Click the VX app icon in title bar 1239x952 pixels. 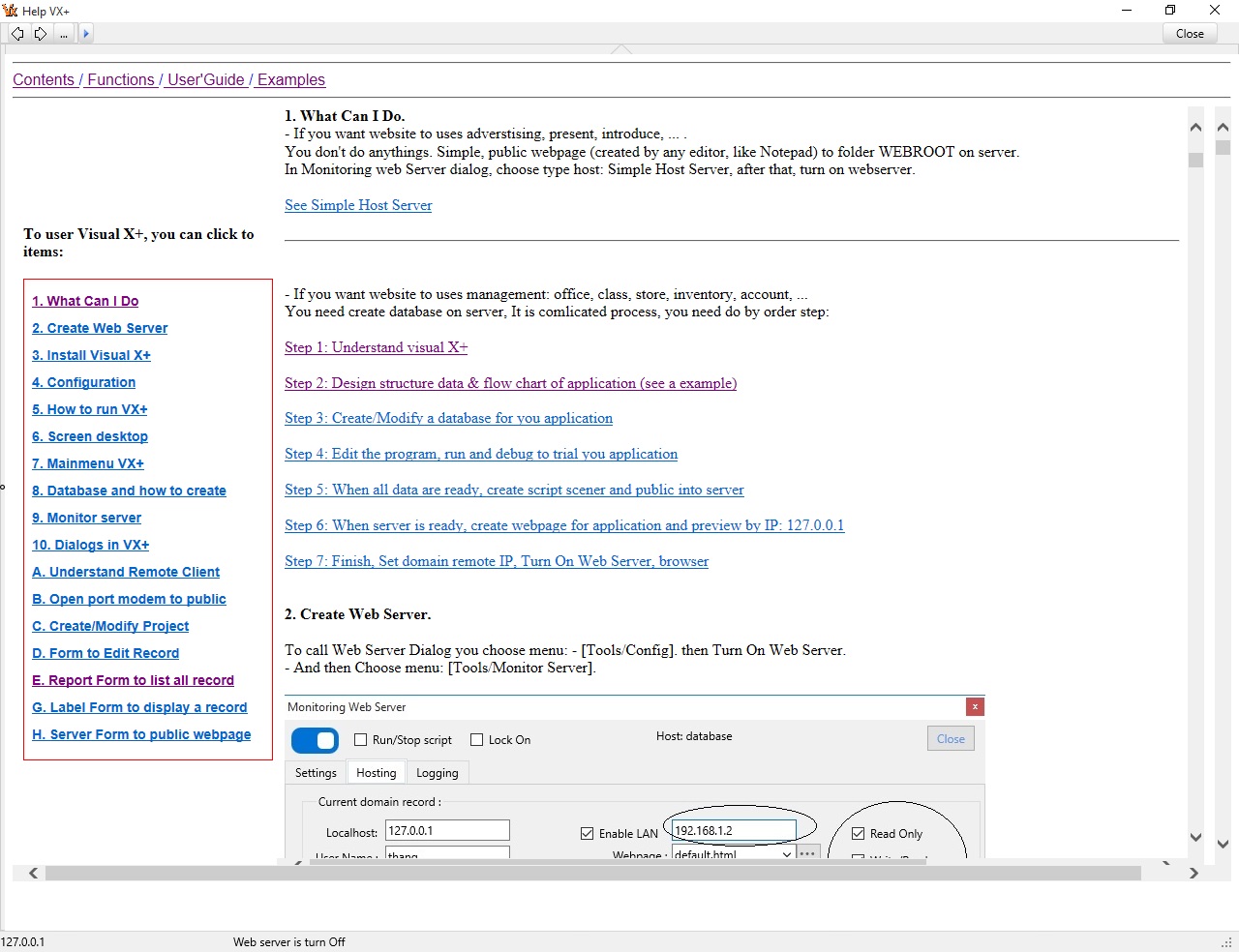11,11
